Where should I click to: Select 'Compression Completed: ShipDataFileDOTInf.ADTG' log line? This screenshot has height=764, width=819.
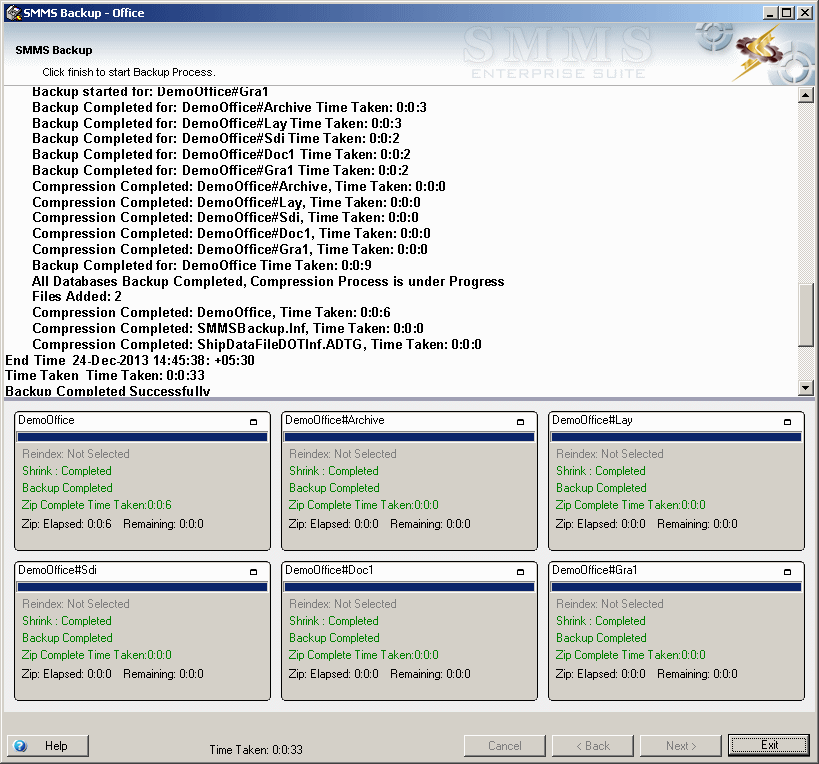[x=257, y=345]
